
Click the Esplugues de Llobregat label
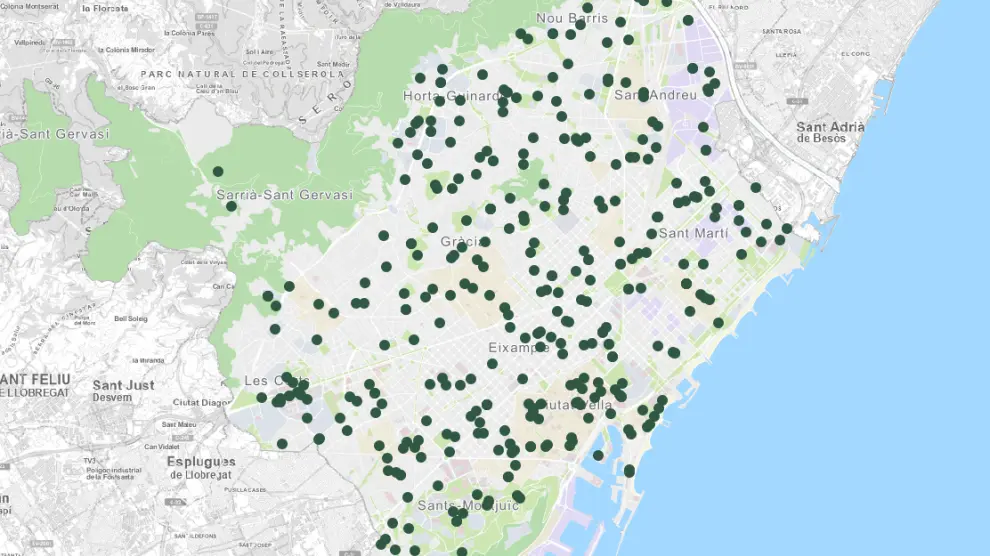[202, 467]
